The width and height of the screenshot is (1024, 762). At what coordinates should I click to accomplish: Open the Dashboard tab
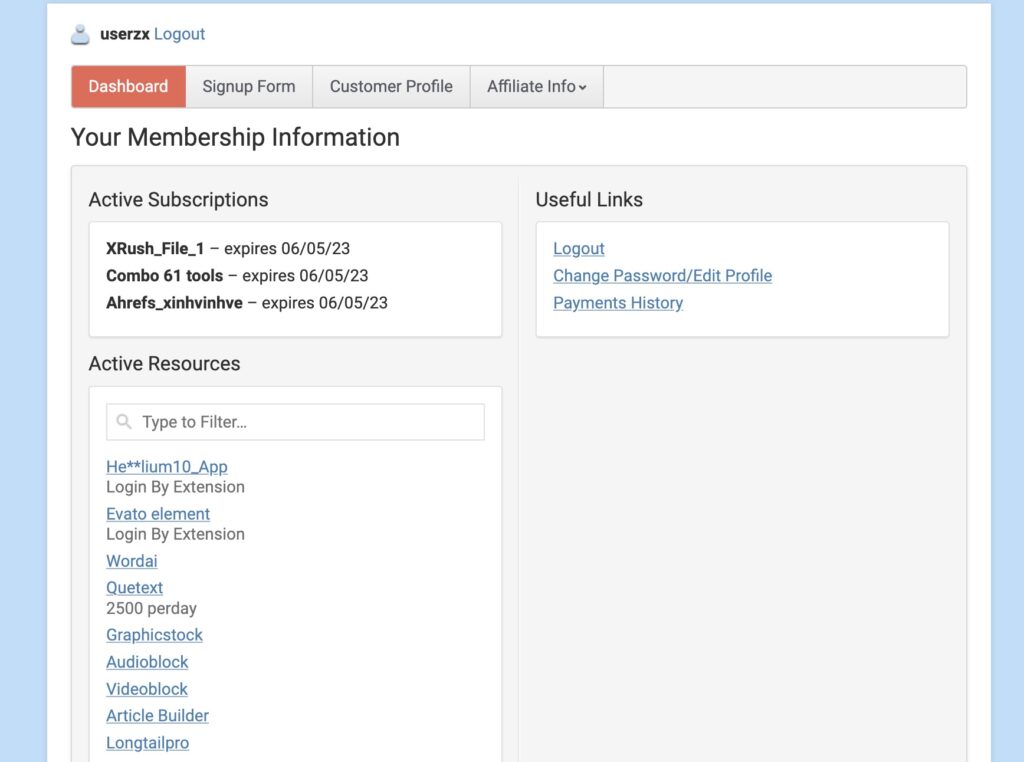pos(129,86)
